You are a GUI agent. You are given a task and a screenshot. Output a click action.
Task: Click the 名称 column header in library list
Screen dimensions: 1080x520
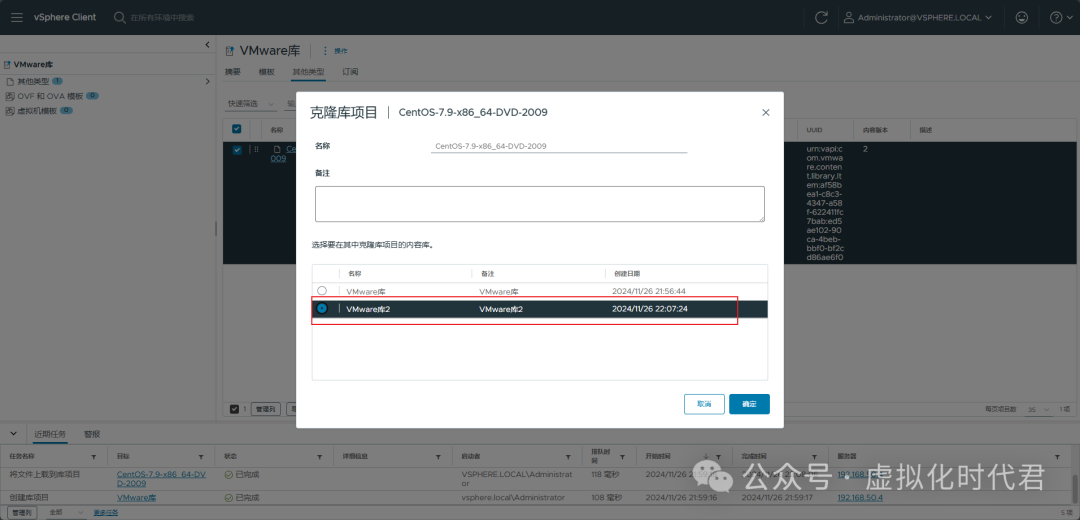[355, 273]
